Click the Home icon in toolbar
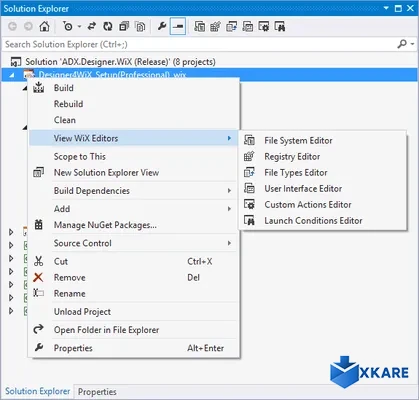 pyautogui.click(x=44, y=26)
